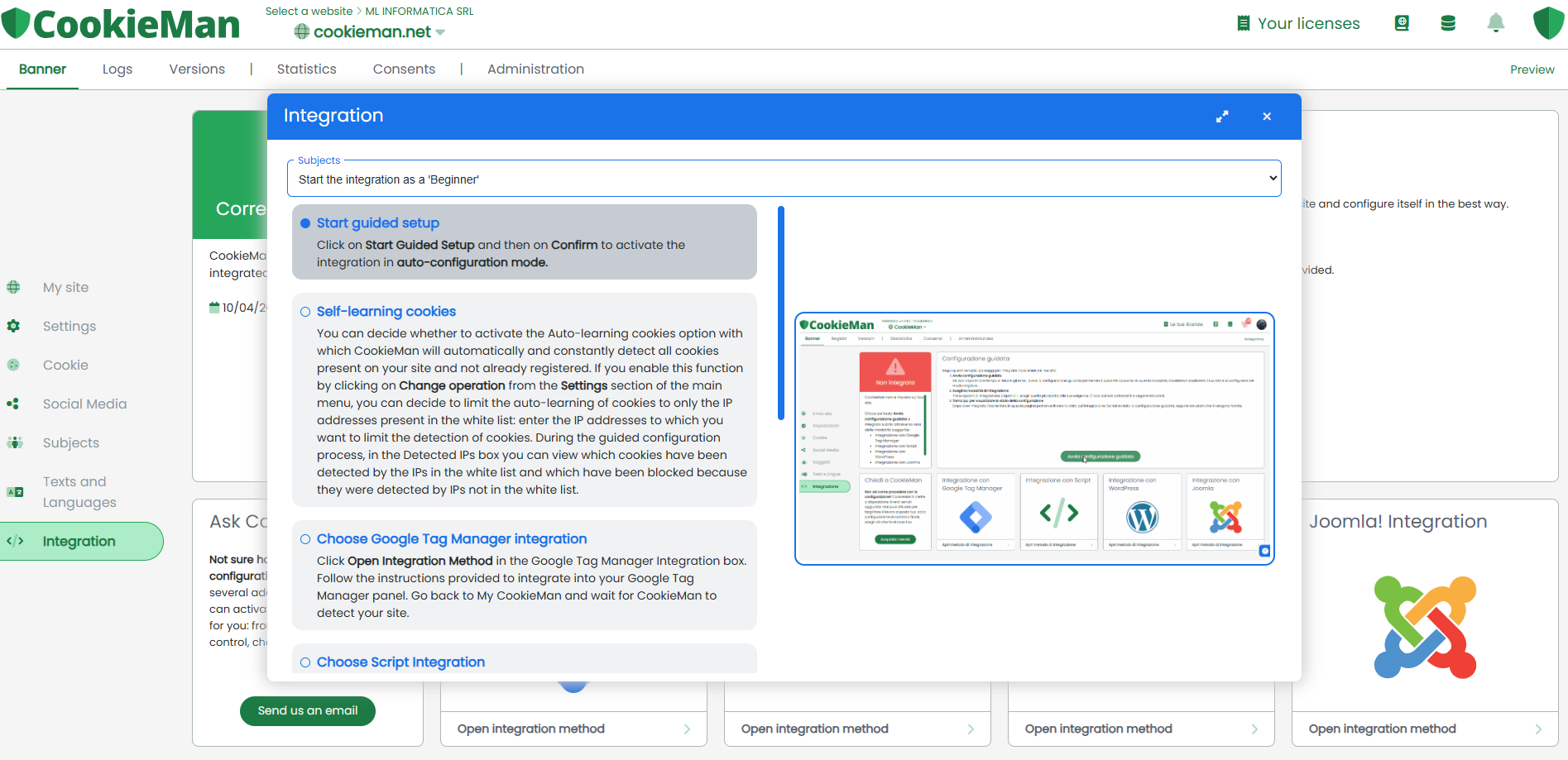Open Subjects in sidebar
This screenshot has height=760, width=1568.
coord(71,442)
